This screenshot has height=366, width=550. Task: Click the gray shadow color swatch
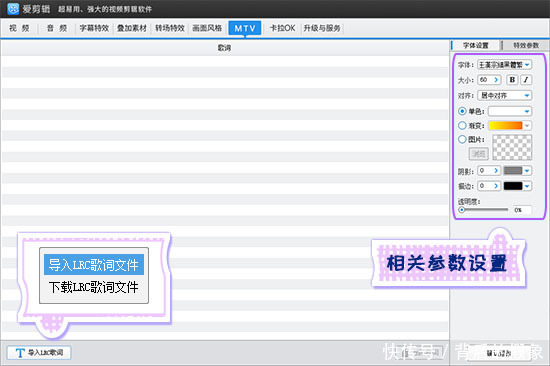point(513,171)
